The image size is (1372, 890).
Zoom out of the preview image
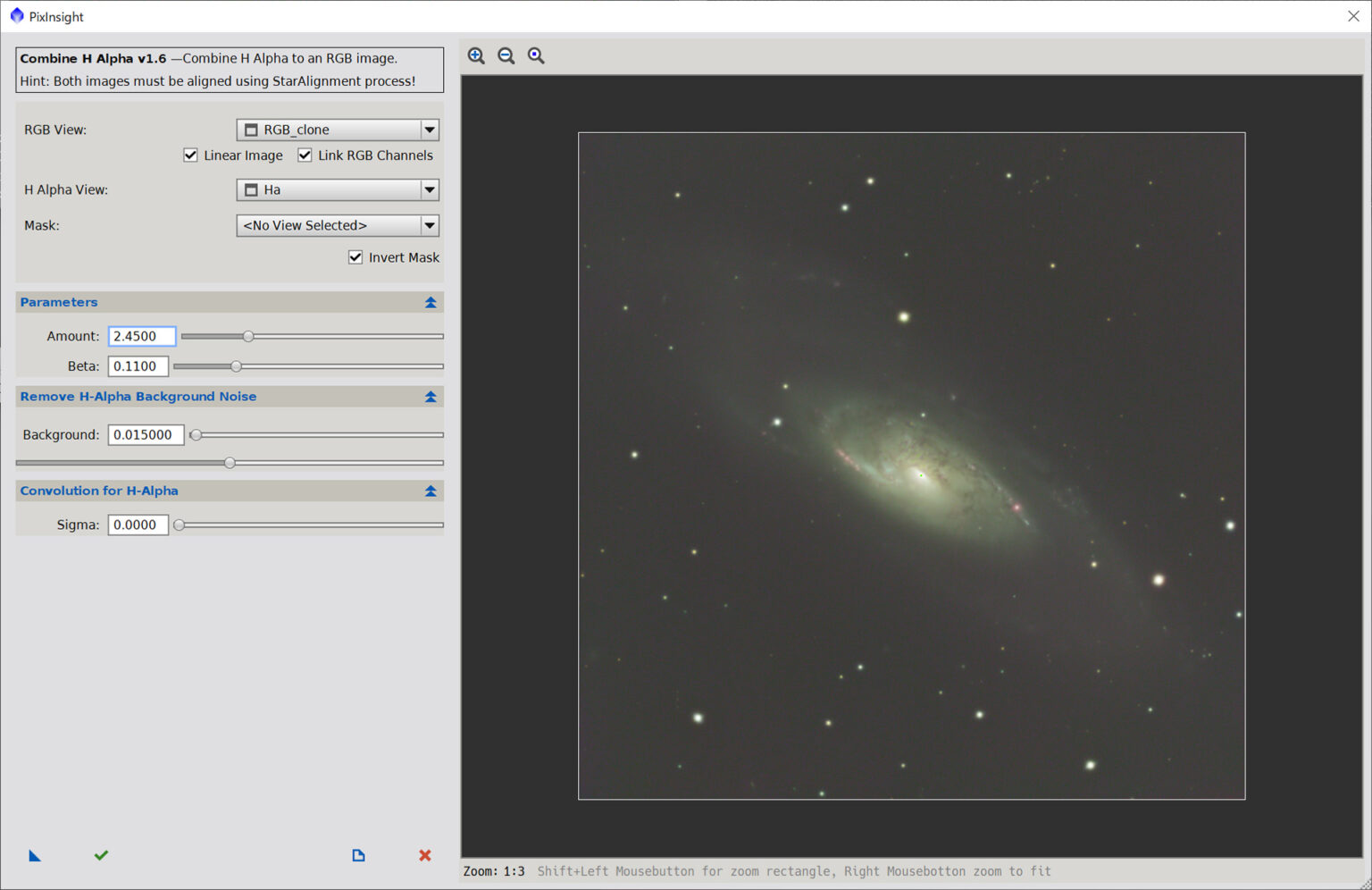506,55
